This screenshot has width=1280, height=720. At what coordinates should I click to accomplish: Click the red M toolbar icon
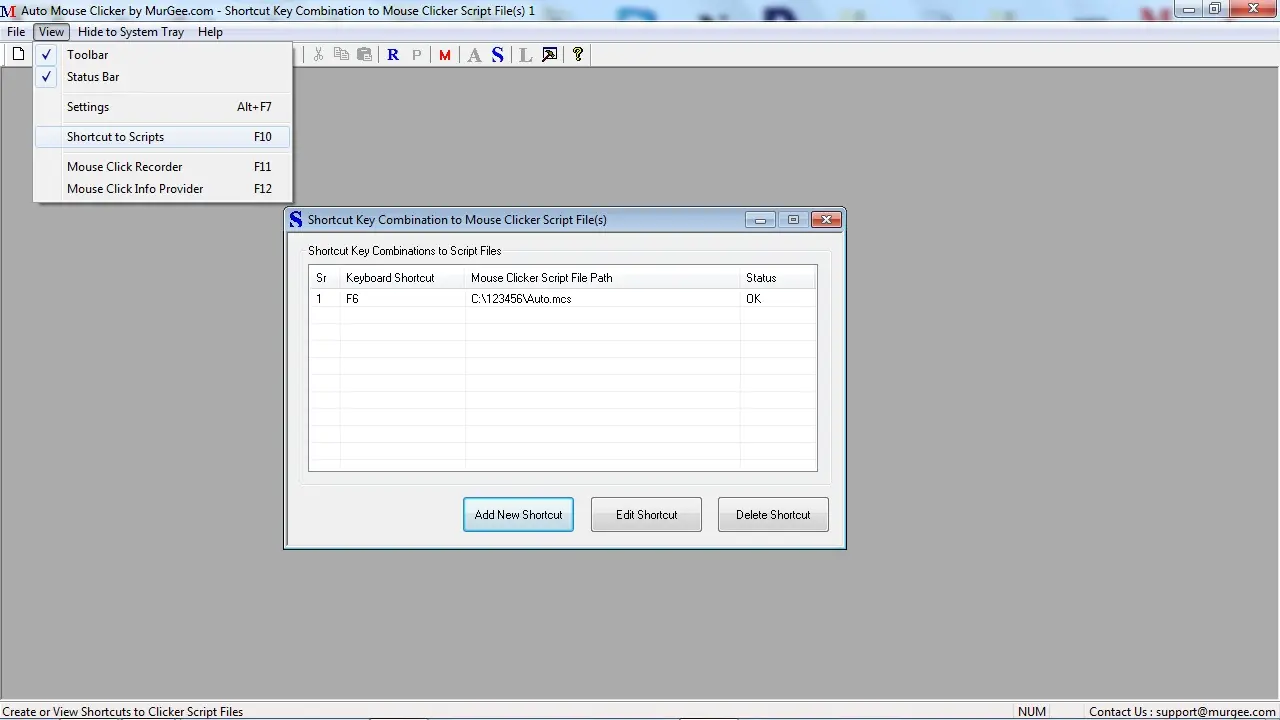[445, 55]
